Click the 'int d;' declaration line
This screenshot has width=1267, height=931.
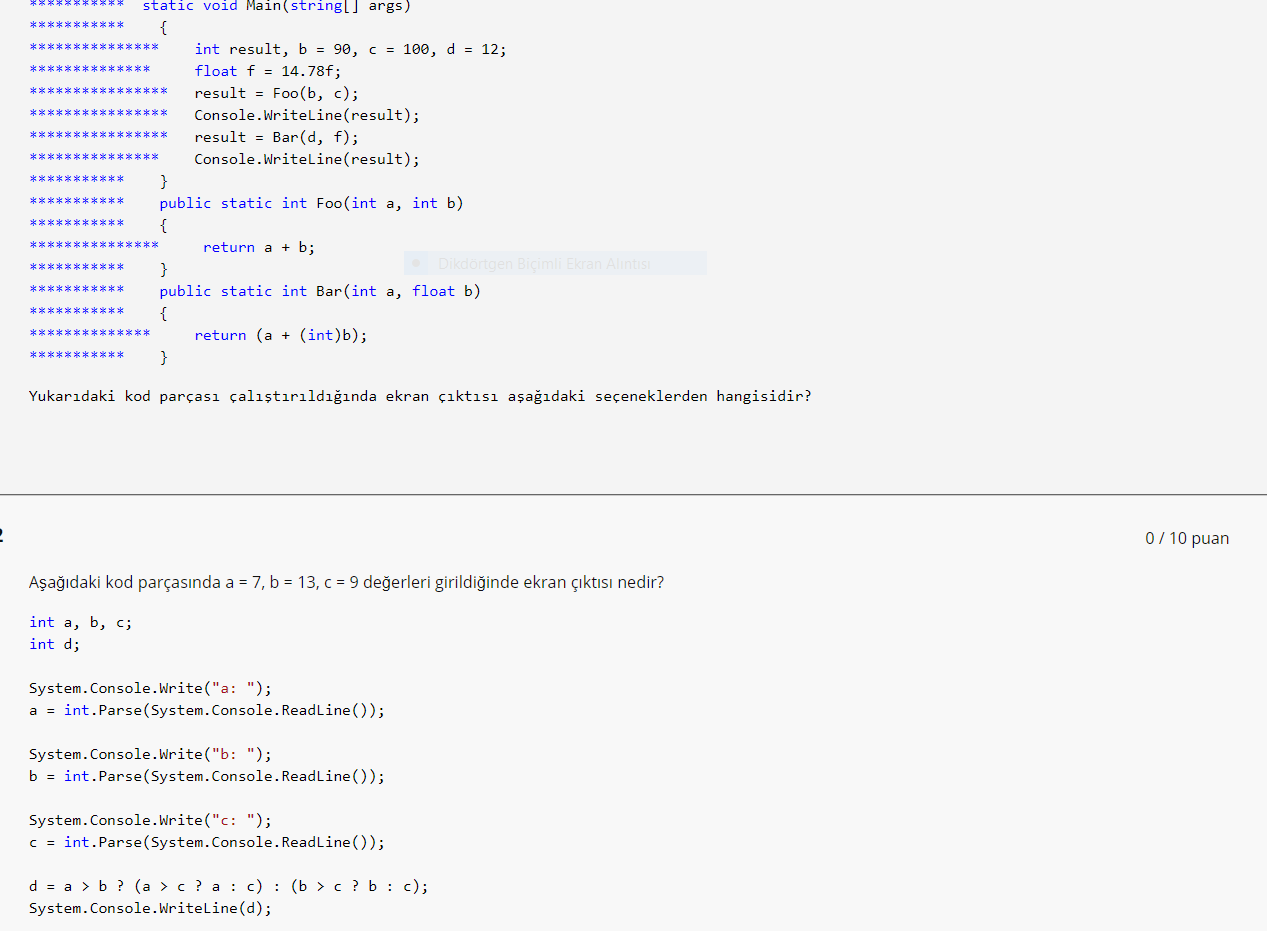point(55,644)
